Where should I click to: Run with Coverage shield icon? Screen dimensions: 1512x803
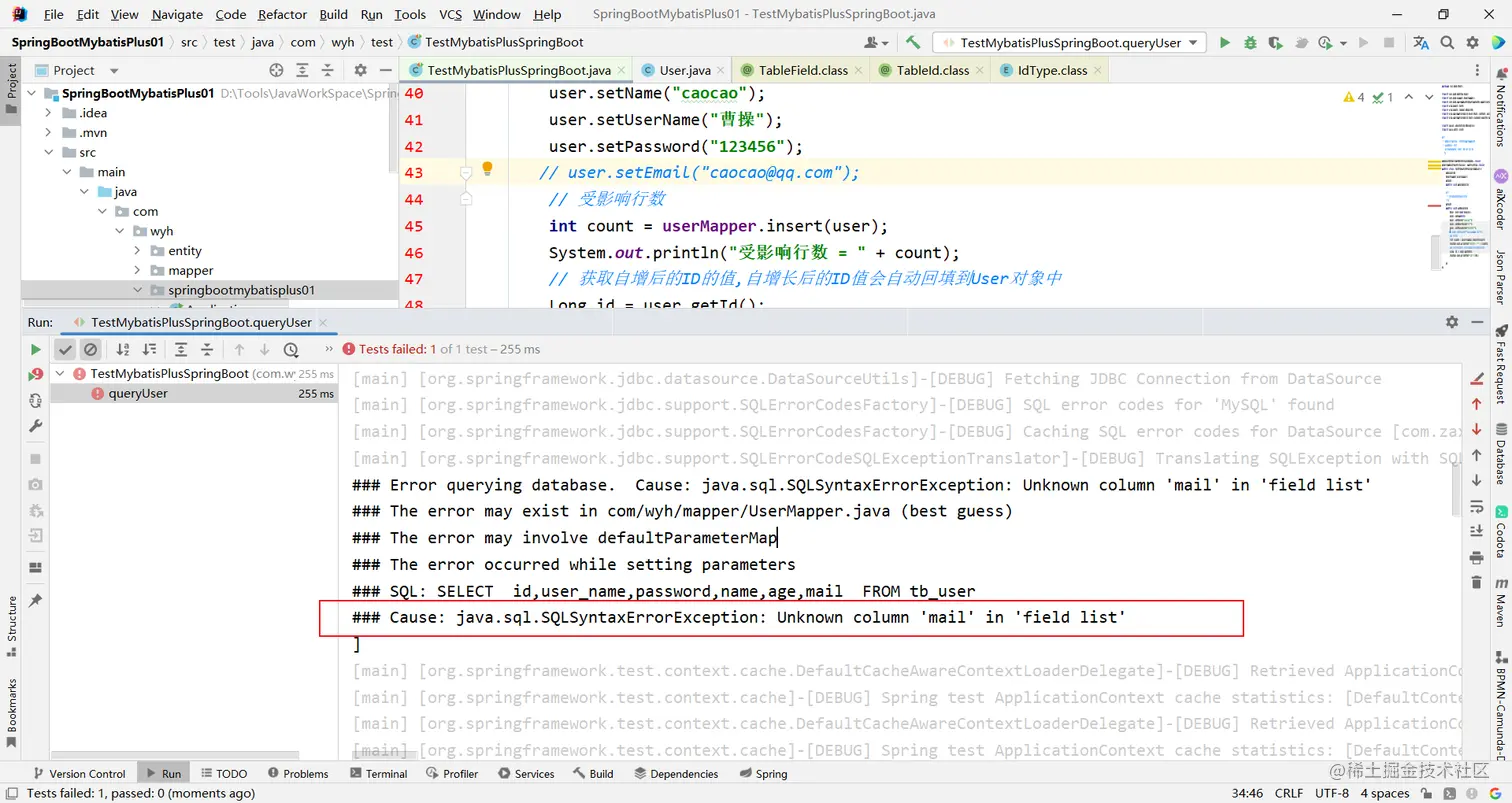(x=1275, y=42)
